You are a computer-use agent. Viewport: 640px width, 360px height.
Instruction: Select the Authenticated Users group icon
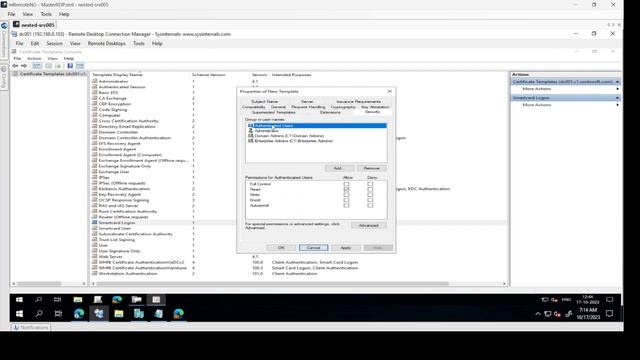click(x=251, y=126)
